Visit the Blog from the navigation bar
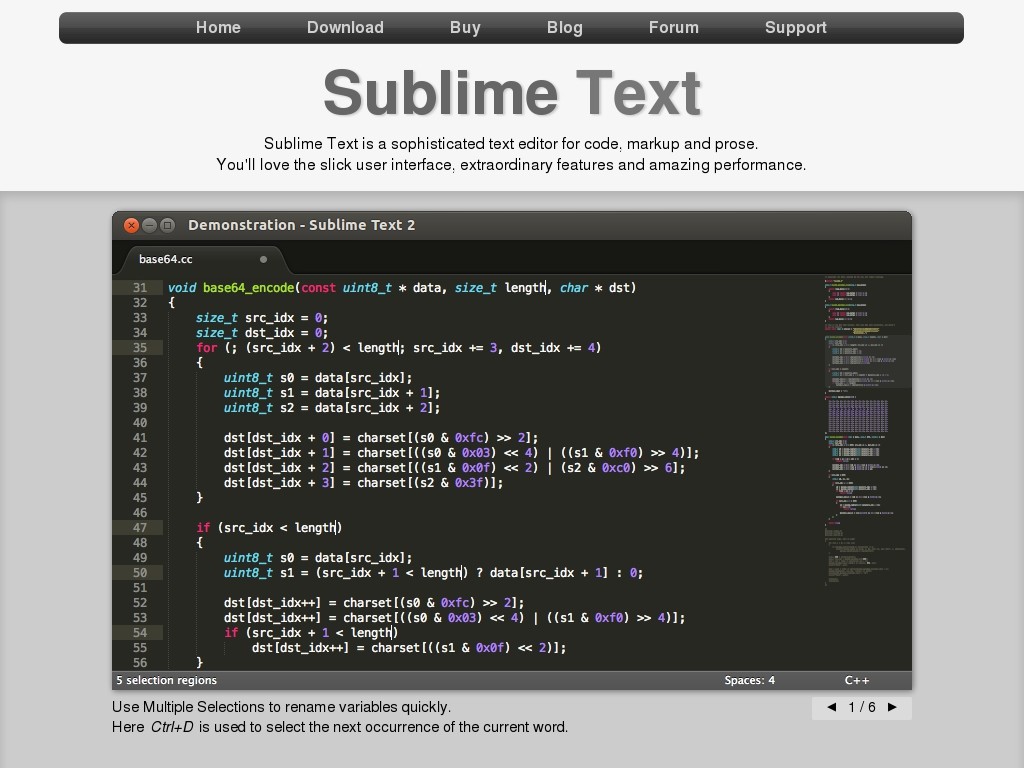Image resolution: width=1024 pixels, height=768 pixels. pos(564,27)
